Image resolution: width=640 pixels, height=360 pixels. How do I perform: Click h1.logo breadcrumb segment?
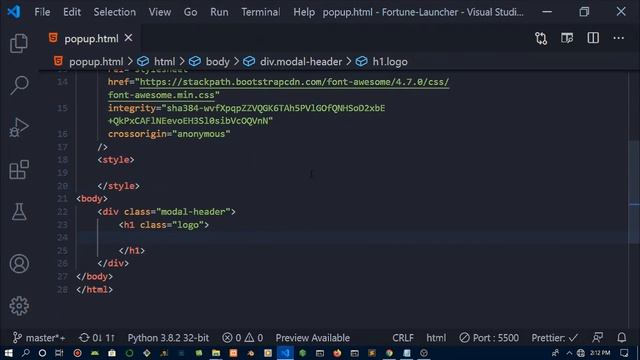point(390,62)
